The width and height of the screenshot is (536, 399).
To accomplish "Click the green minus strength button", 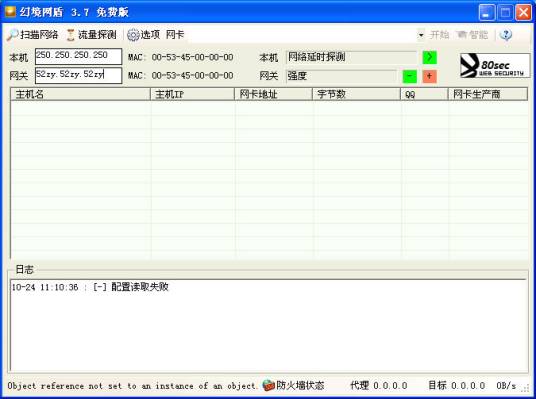I will (410, 76).
